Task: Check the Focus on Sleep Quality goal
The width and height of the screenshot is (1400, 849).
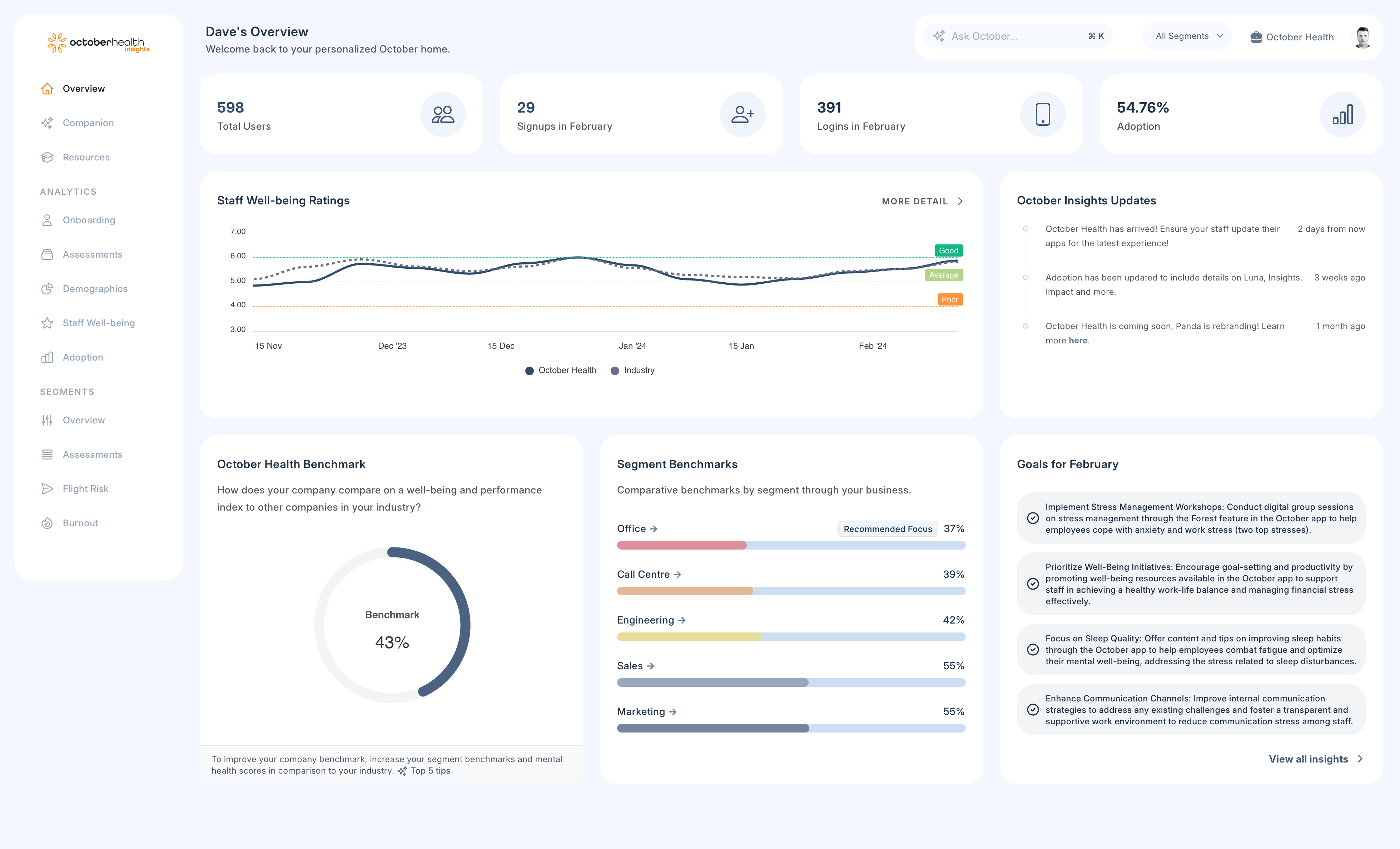Action: [1033, 650]
